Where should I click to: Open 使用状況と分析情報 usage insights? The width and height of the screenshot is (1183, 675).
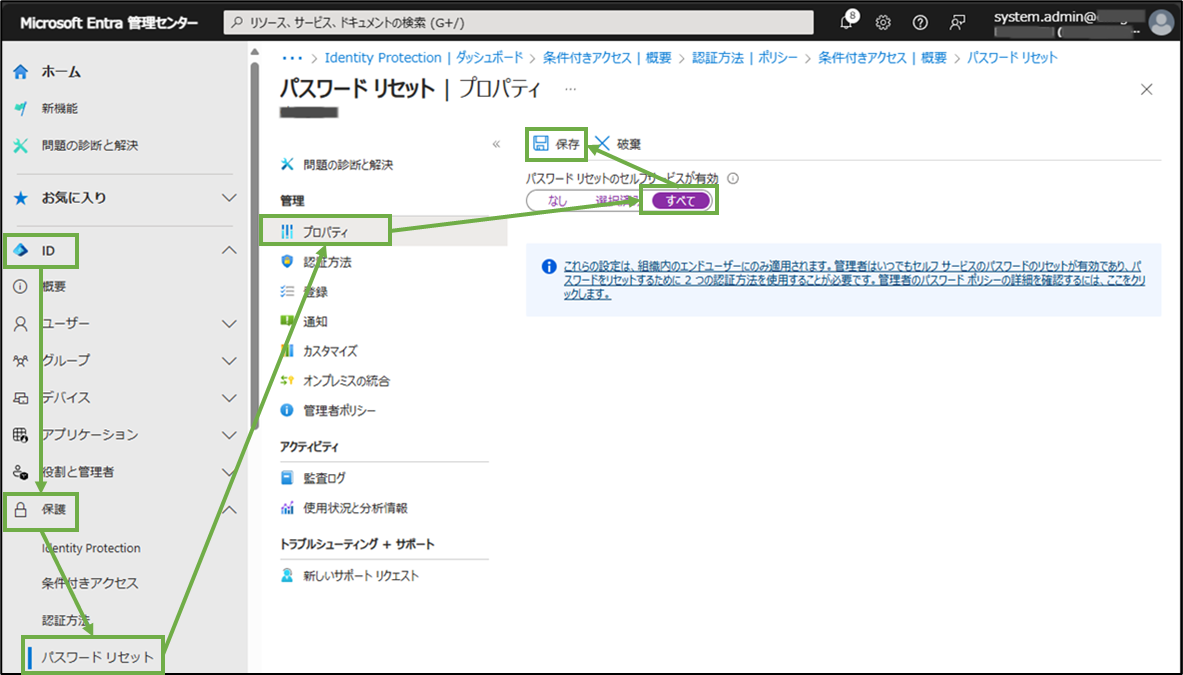pos(353,507)
